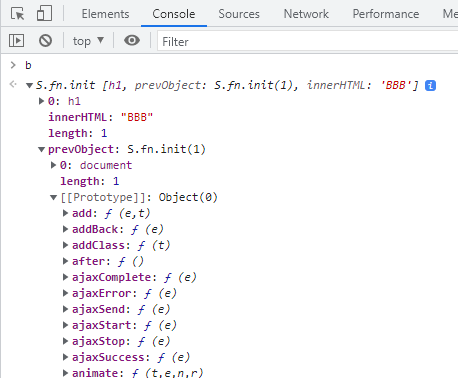Viewport: 458px width, 378px height.
Task: Select the Console tab
Action: coord(174,14)
